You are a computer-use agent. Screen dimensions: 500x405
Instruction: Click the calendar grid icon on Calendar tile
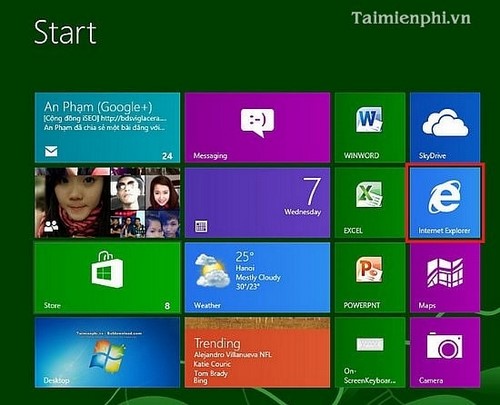(x=201, y=227)
